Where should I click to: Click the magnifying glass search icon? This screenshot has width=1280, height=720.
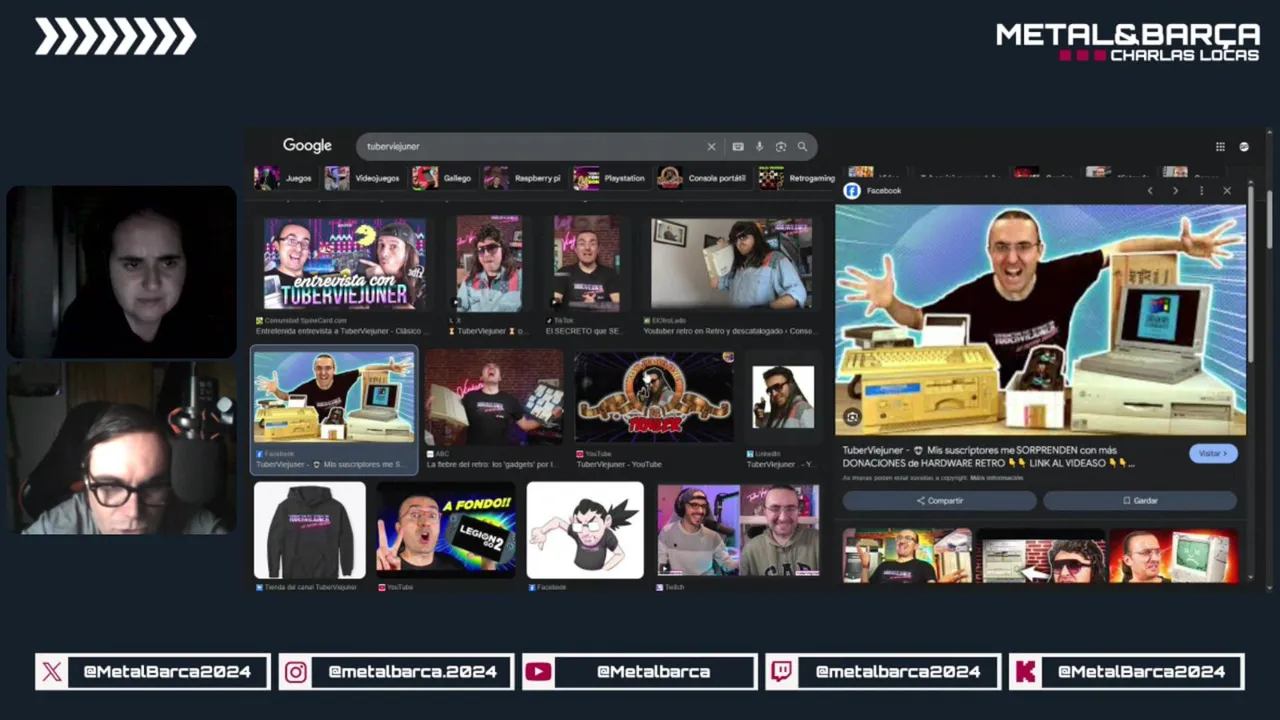pos(802,147)
